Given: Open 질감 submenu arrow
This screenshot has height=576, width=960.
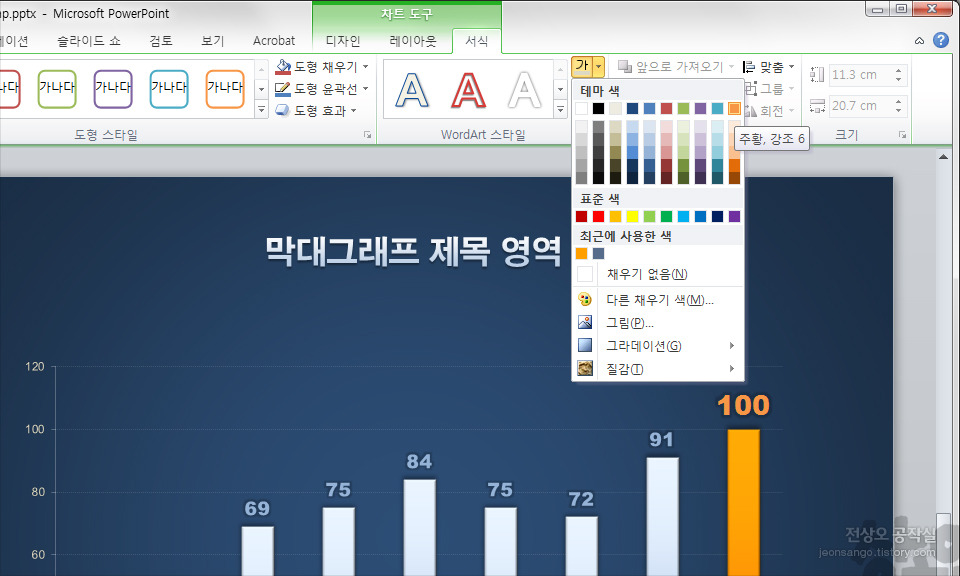Looking at the screenshot, I should [732, 368].
